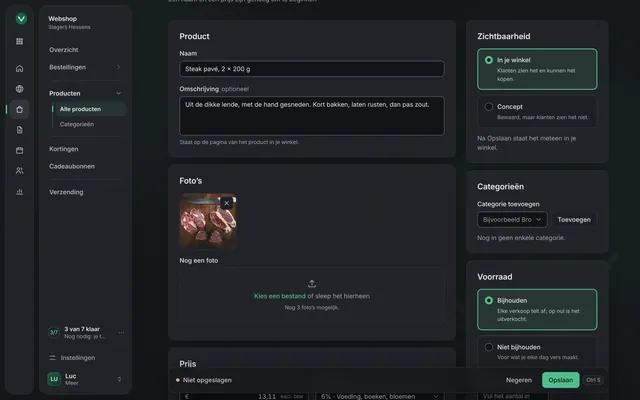Open the globe website icon in rail
640x400 pixels.
tap(19, 89)
